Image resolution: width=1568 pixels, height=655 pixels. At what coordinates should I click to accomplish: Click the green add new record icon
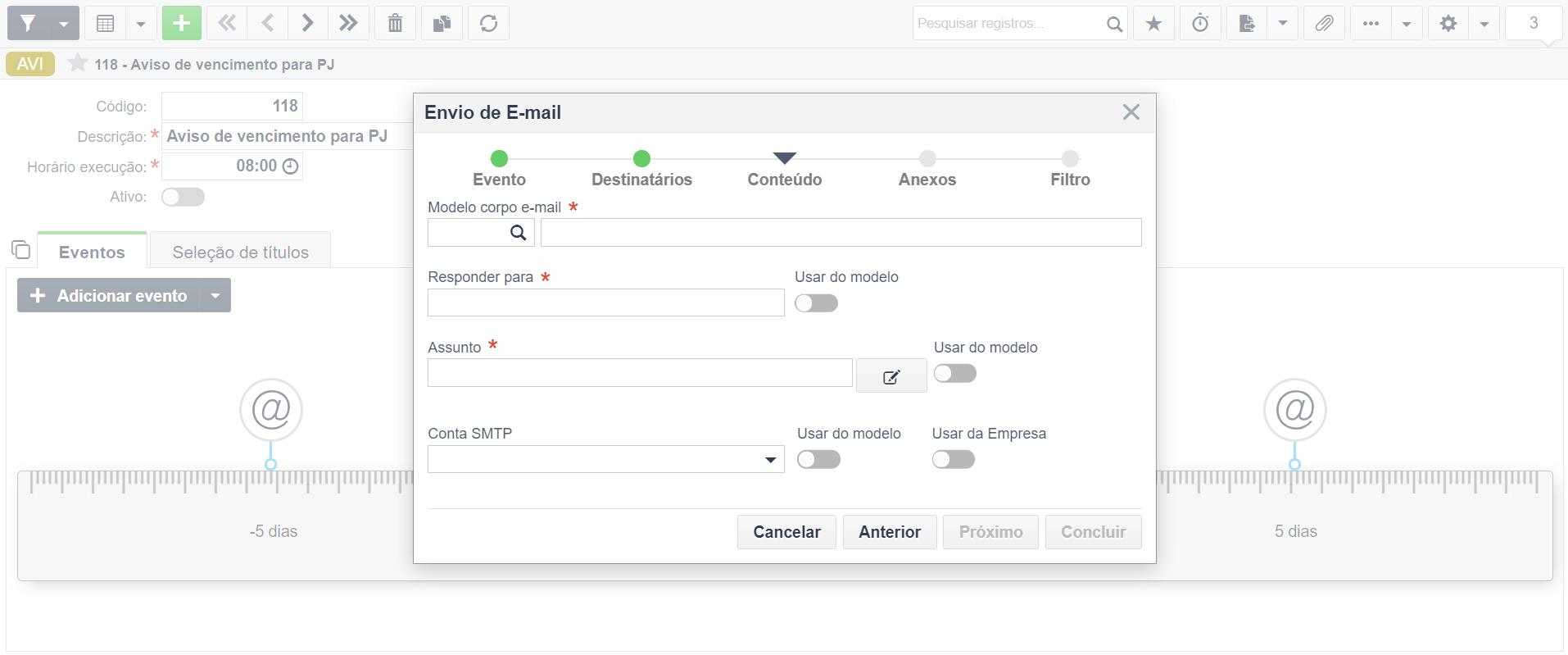[182, 23]
